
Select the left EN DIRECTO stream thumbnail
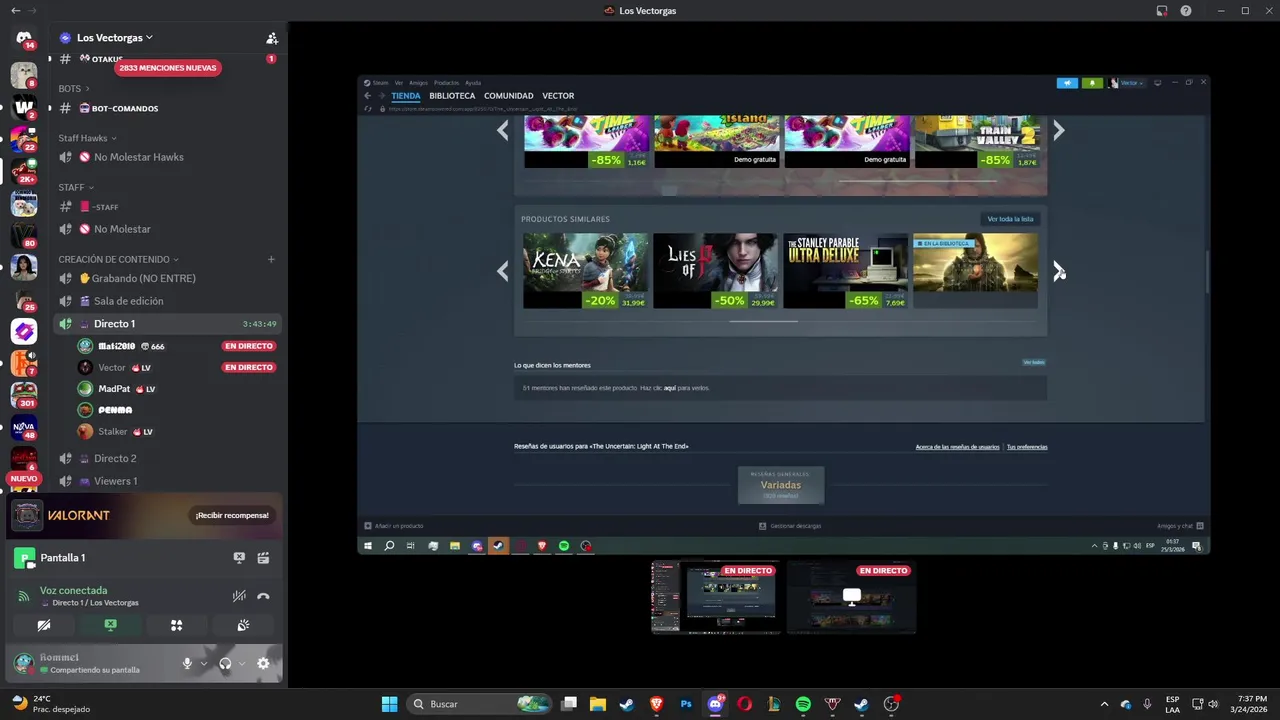[x=715, y=597]
